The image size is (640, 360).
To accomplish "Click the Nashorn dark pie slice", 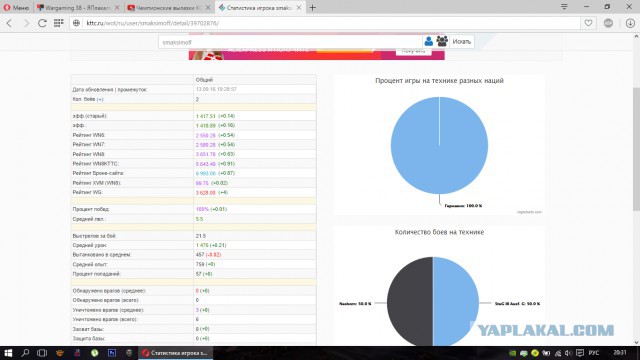I will point(409,302).
